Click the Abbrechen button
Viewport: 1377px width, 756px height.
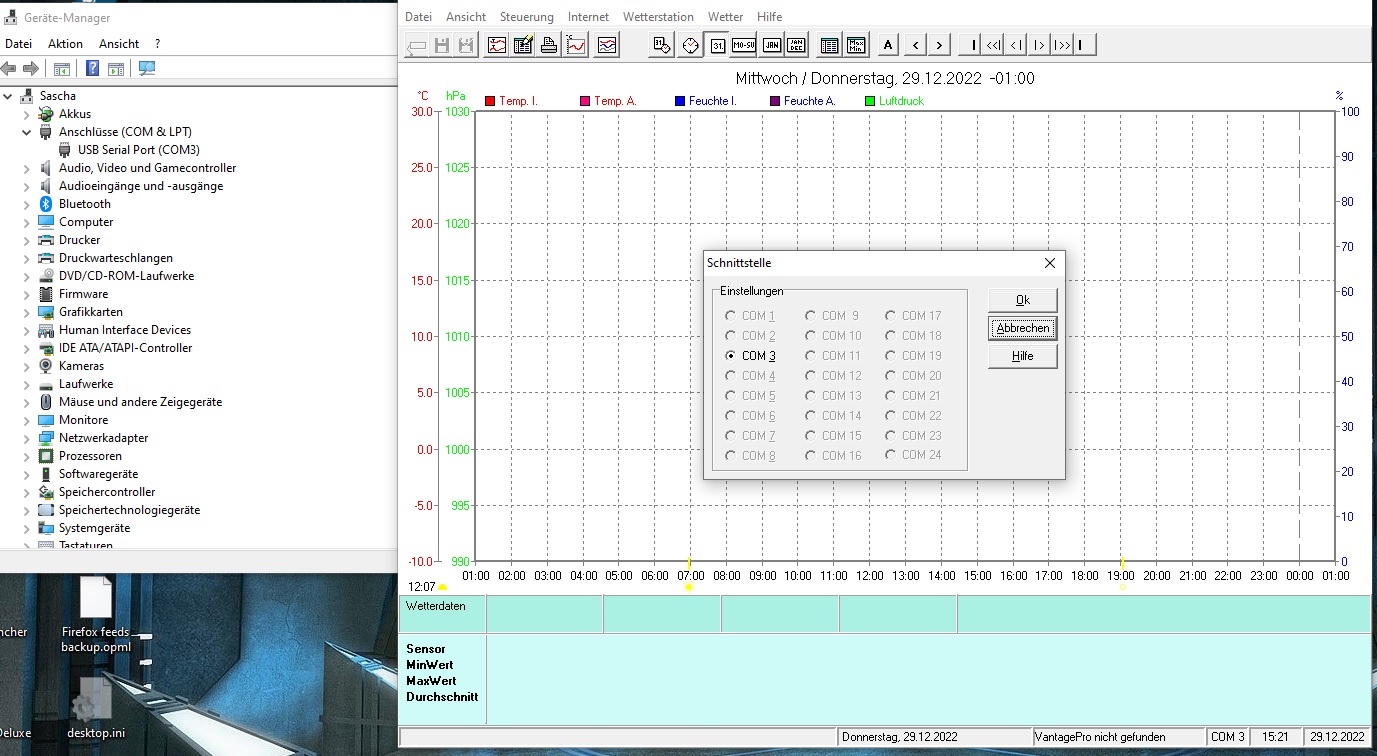1022,328
